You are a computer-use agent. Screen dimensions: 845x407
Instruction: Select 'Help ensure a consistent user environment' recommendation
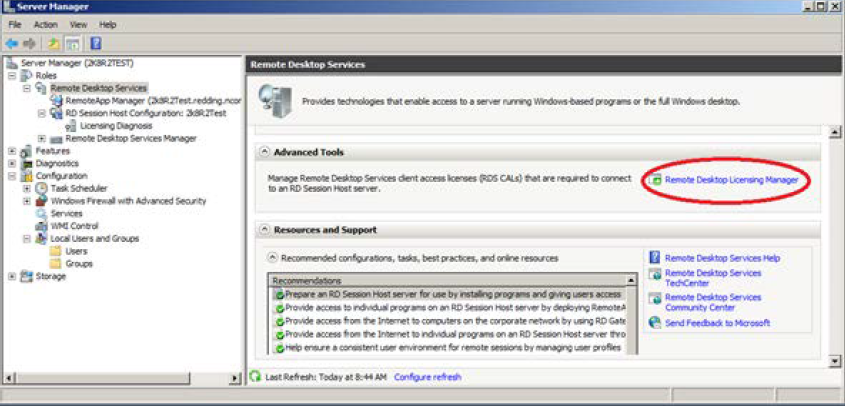pos(449,348)
